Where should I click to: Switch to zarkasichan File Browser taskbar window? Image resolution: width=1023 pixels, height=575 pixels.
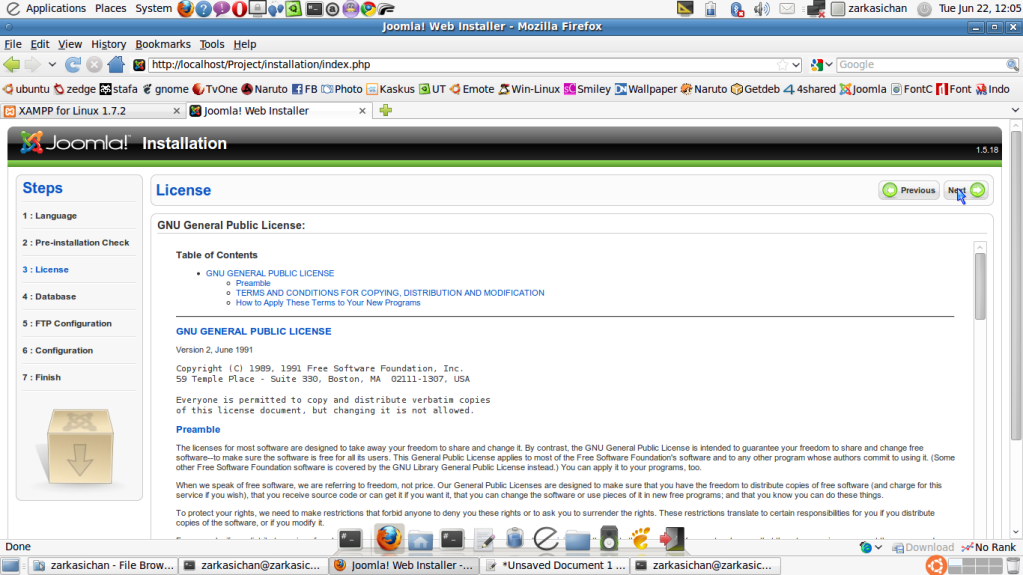(104, 566)
